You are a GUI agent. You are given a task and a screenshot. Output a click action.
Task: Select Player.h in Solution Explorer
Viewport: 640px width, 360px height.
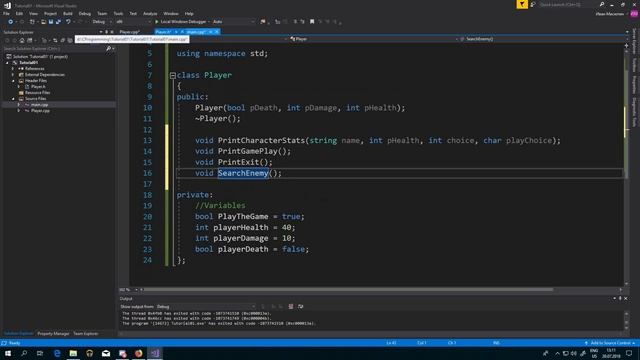point(38,87)
